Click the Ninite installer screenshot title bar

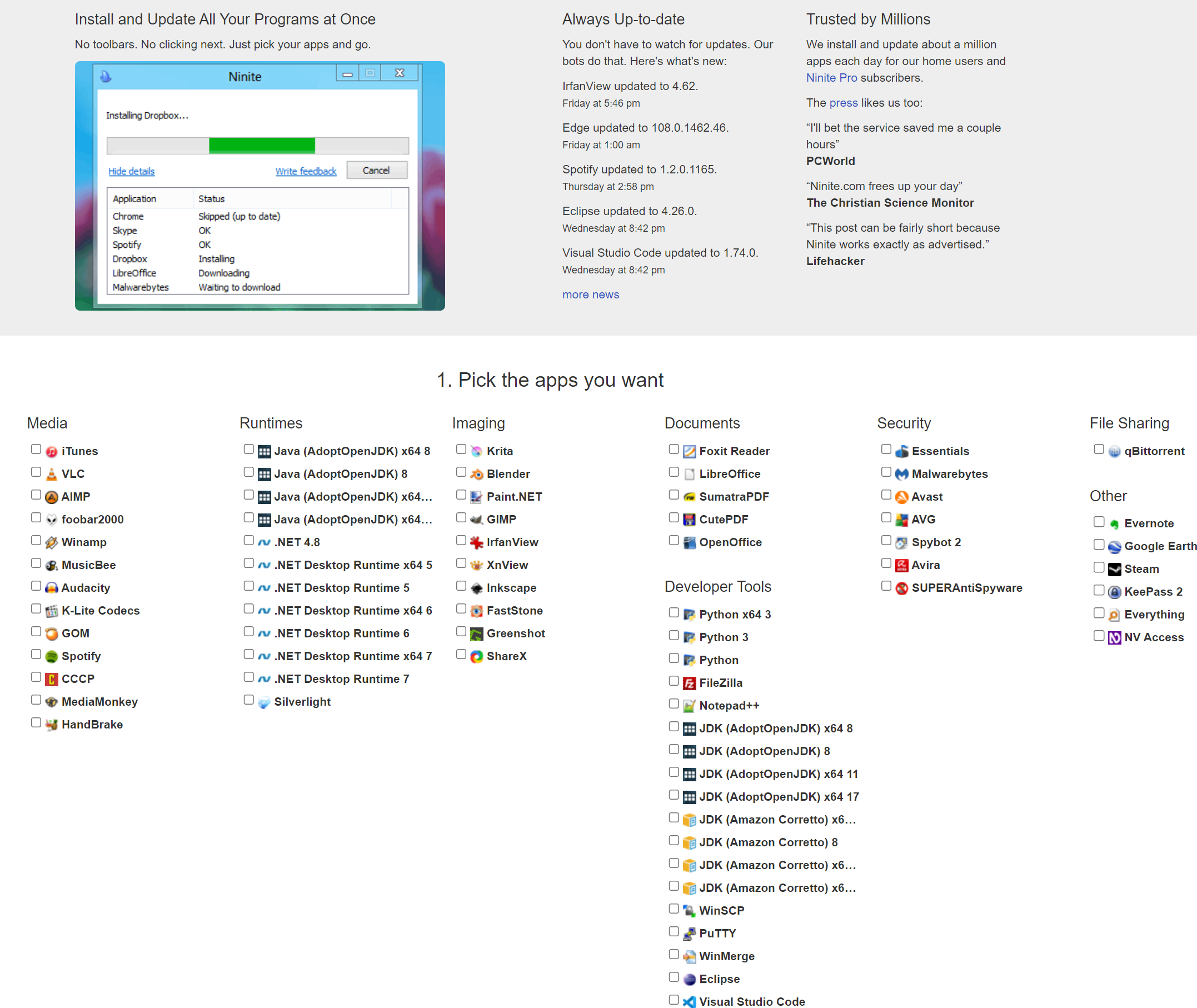[x=257, y=76]
